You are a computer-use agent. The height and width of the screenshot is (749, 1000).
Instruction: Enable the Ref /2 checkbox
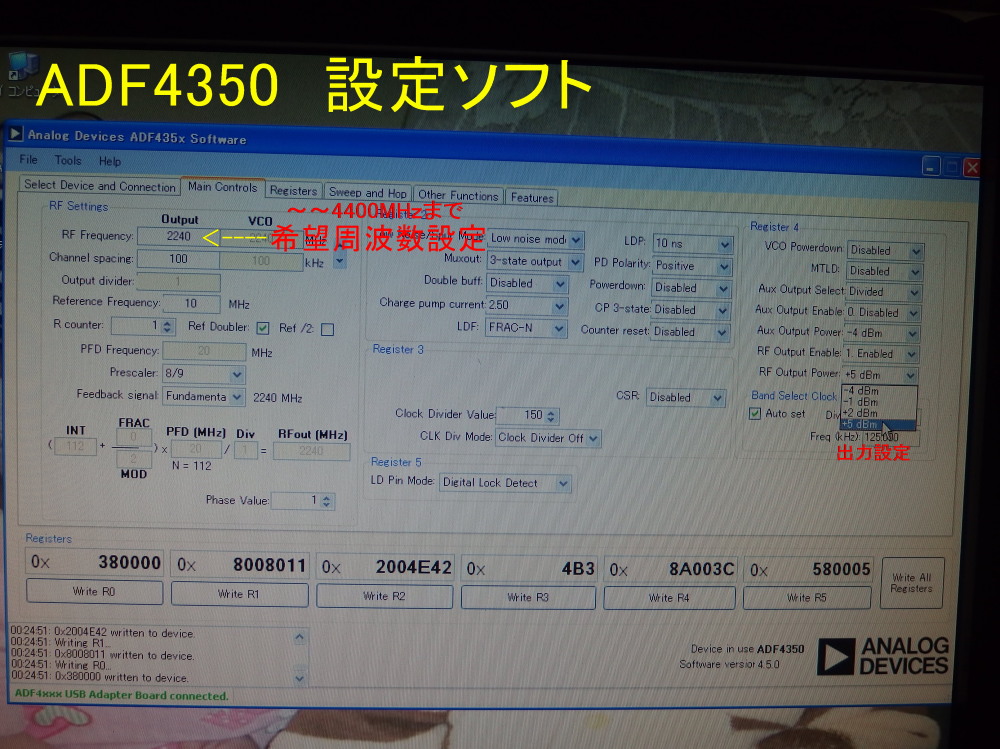[x=327, y=329]
